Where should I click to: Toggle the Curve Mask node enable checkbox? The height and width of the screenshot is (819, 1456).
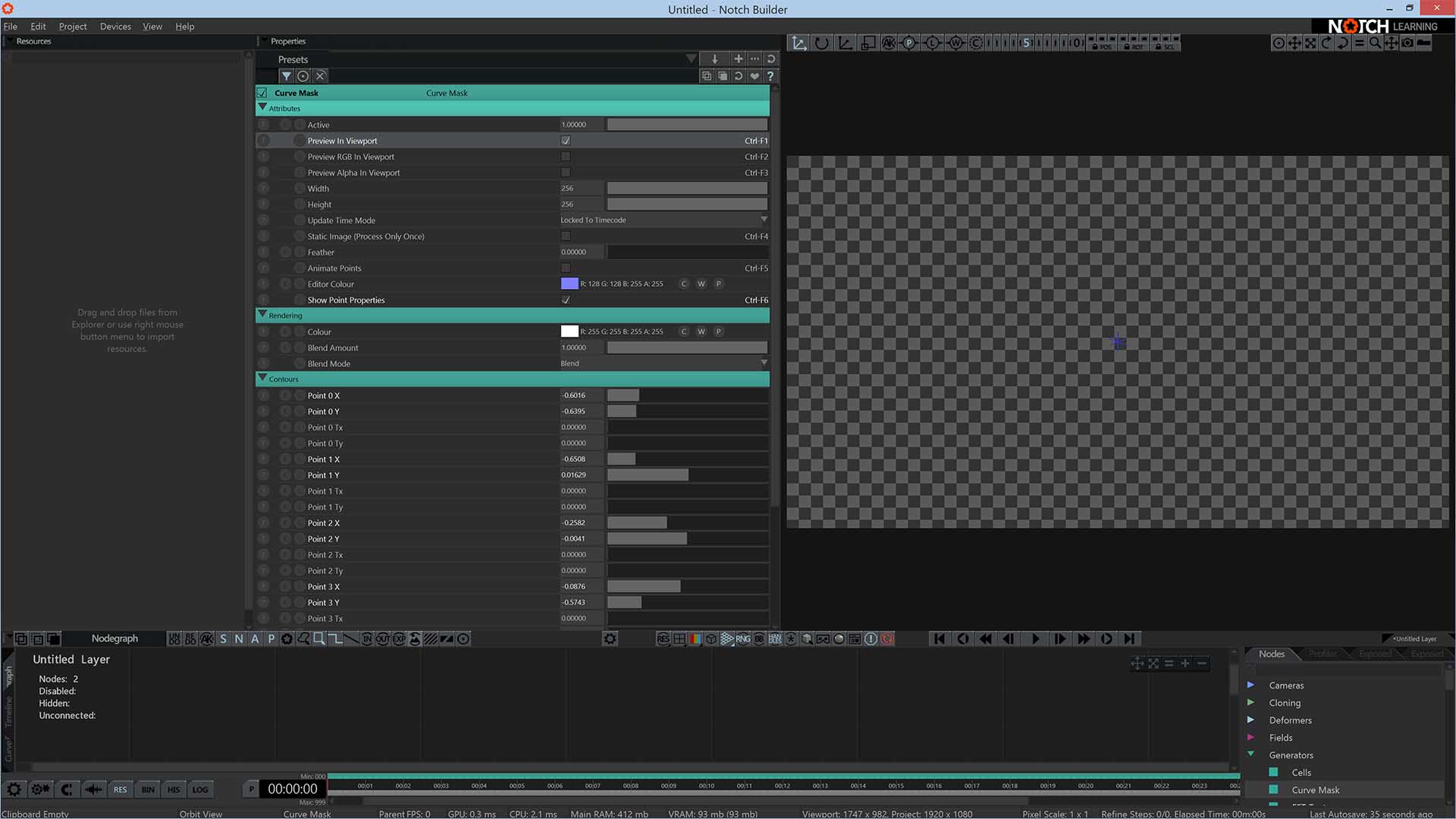click(x=262, y=93)
